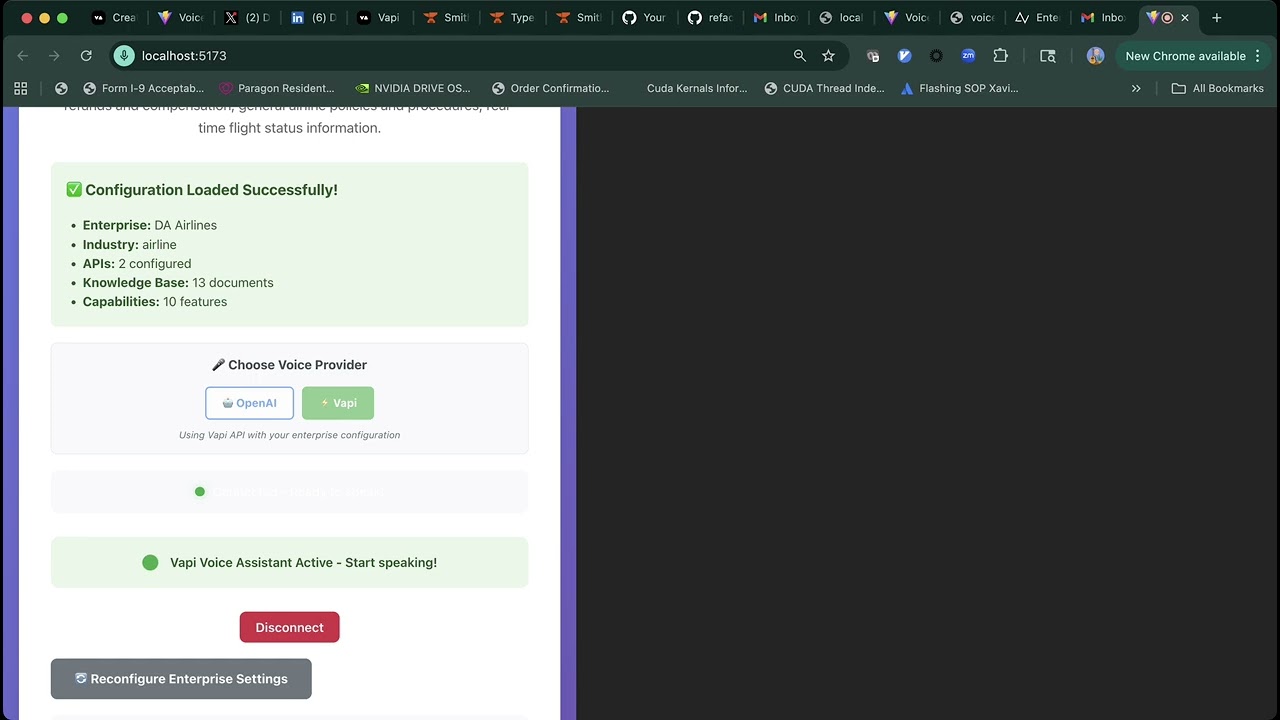
Task: Click the Enterprise: DA Airlines line
Action: [x=150, y=225]
